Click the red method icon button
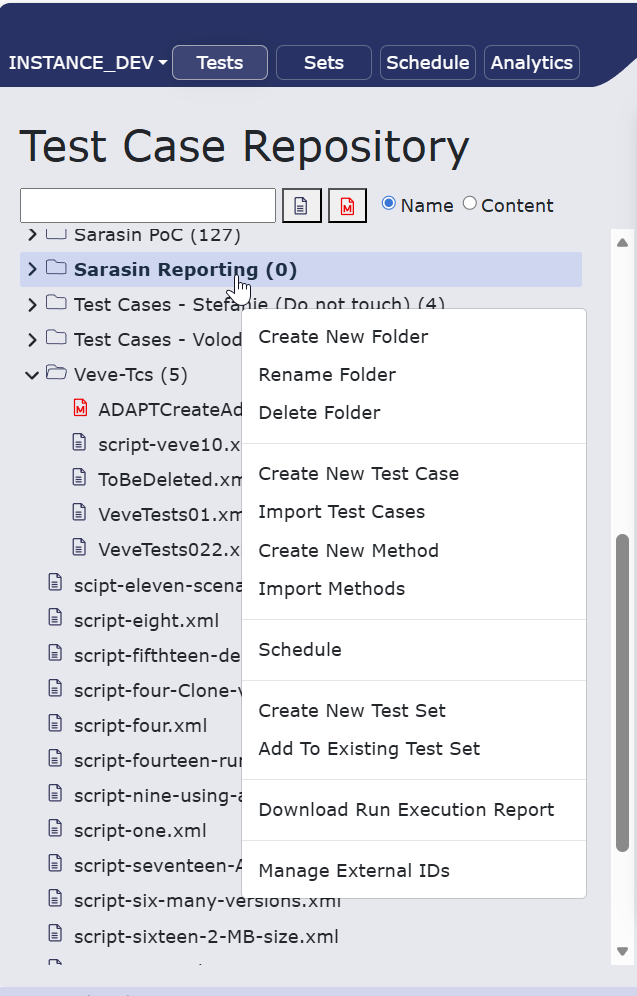 click(x=347, y=206)
